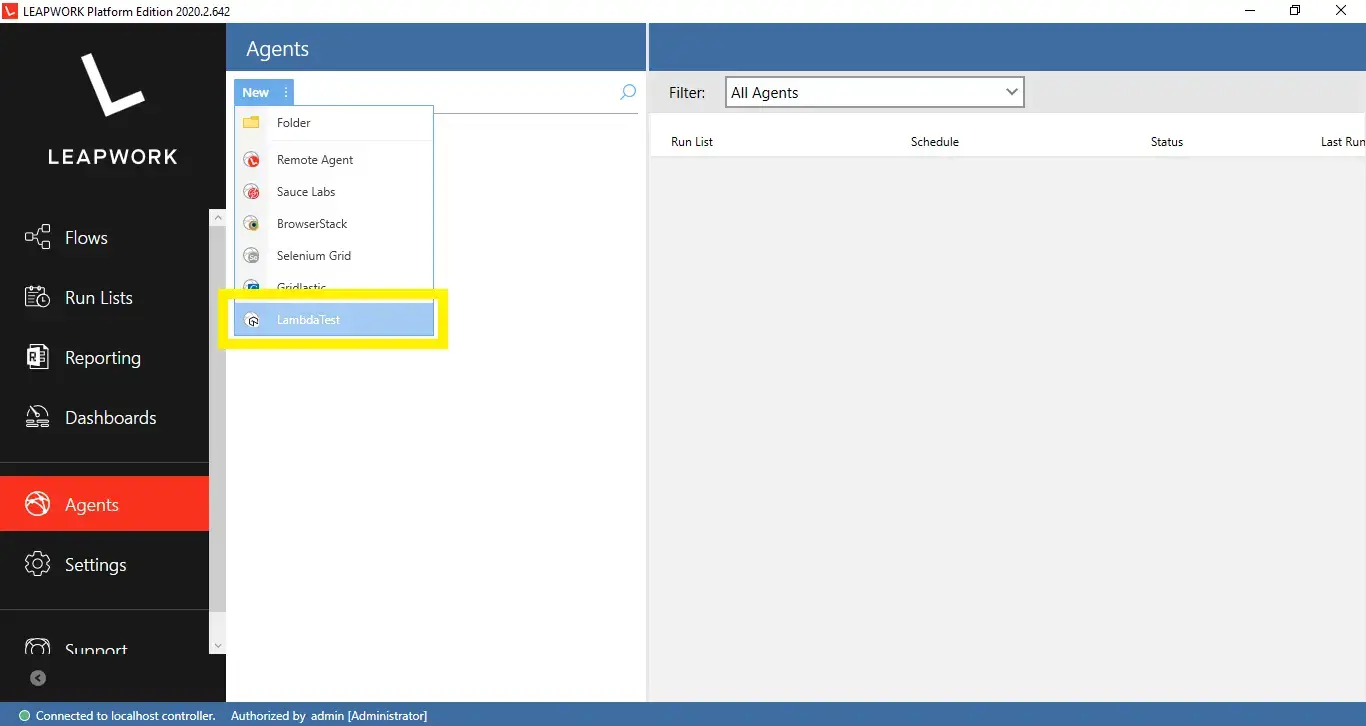Collapse the sidebar with the back arrow
This screenshot has height=726, width=1366.
[x=38, y=678]
